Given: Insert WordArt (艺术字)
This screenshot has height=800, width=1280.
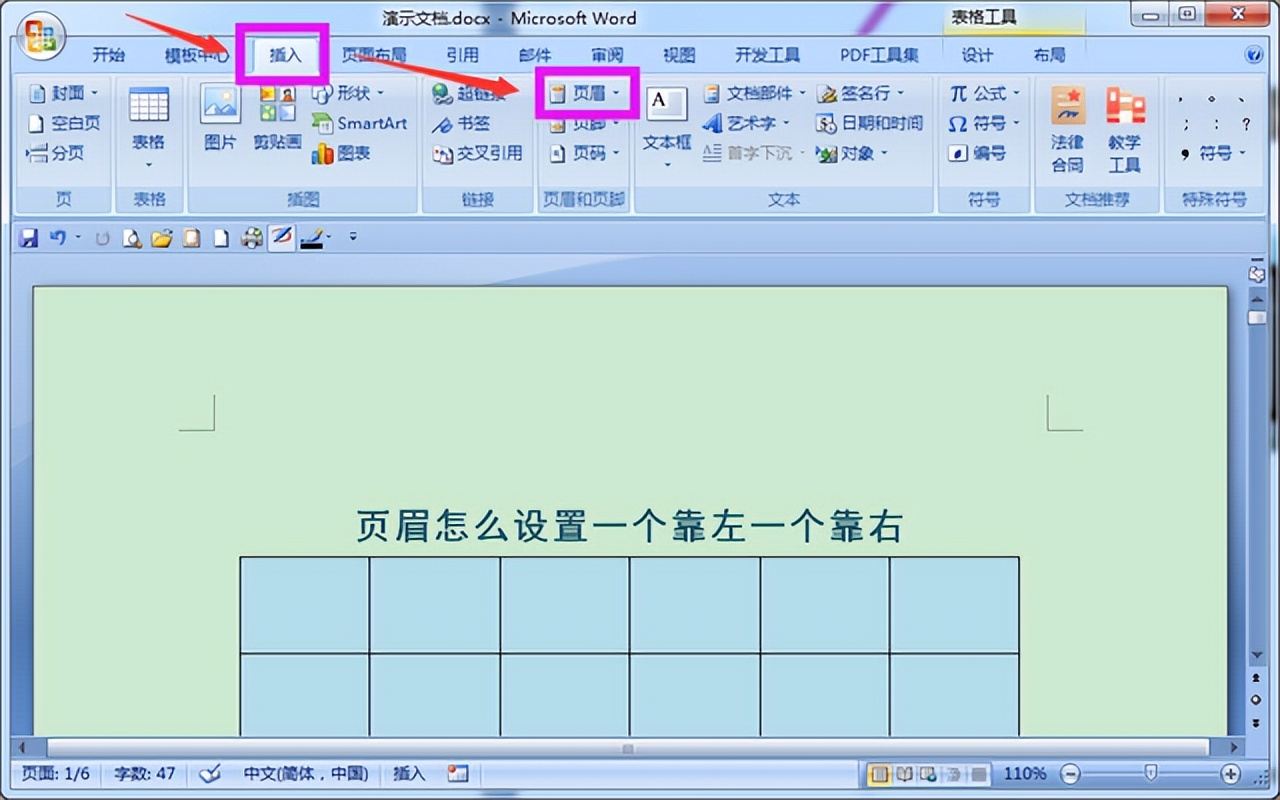Looking at the screenshot, I should pos(746,123).
